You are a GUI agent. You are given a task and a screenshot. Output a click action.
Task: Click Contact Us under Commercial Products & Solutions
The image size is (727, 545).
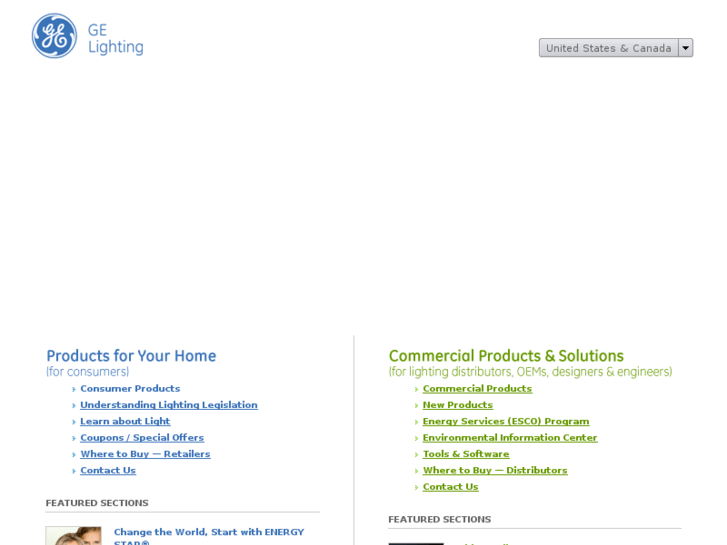click(450, 487)
